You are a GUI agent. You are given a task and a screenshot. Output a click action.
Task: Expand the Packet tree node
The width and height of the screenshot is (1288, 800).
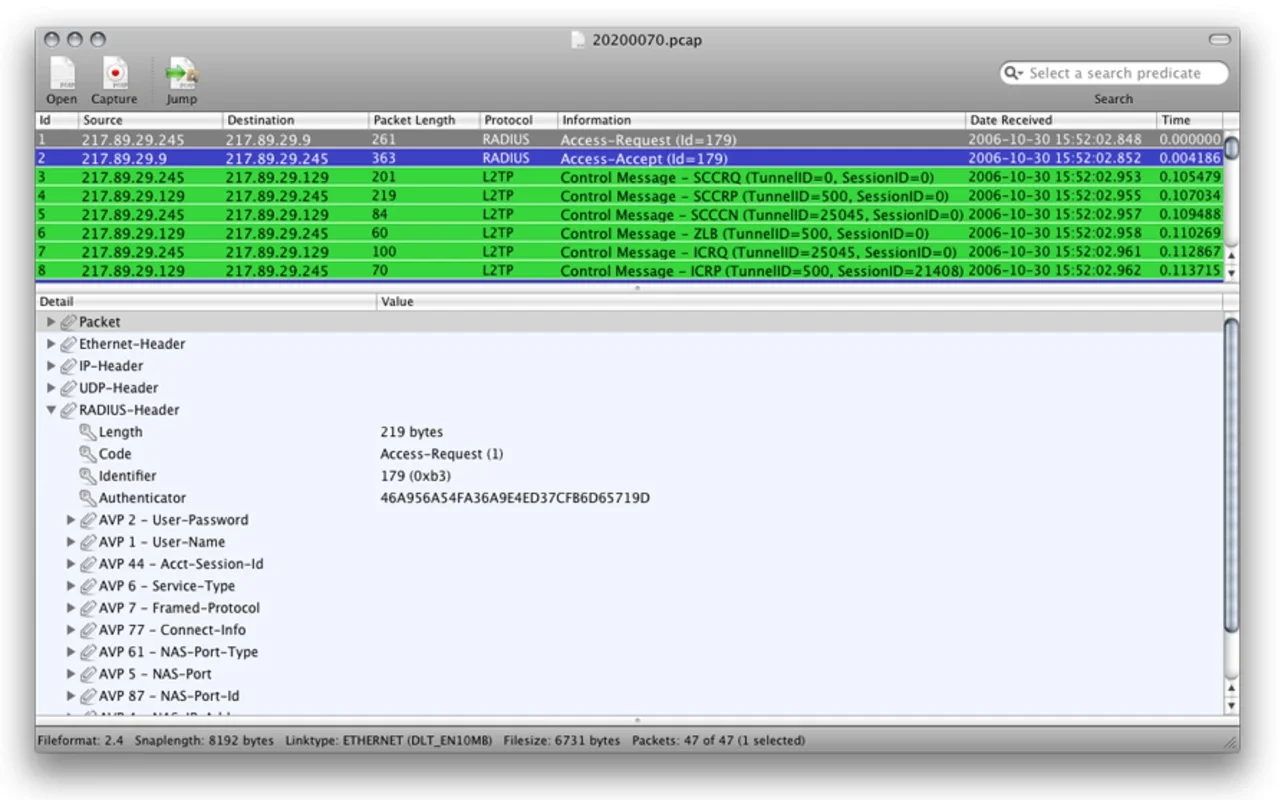[x=52, y=322]
